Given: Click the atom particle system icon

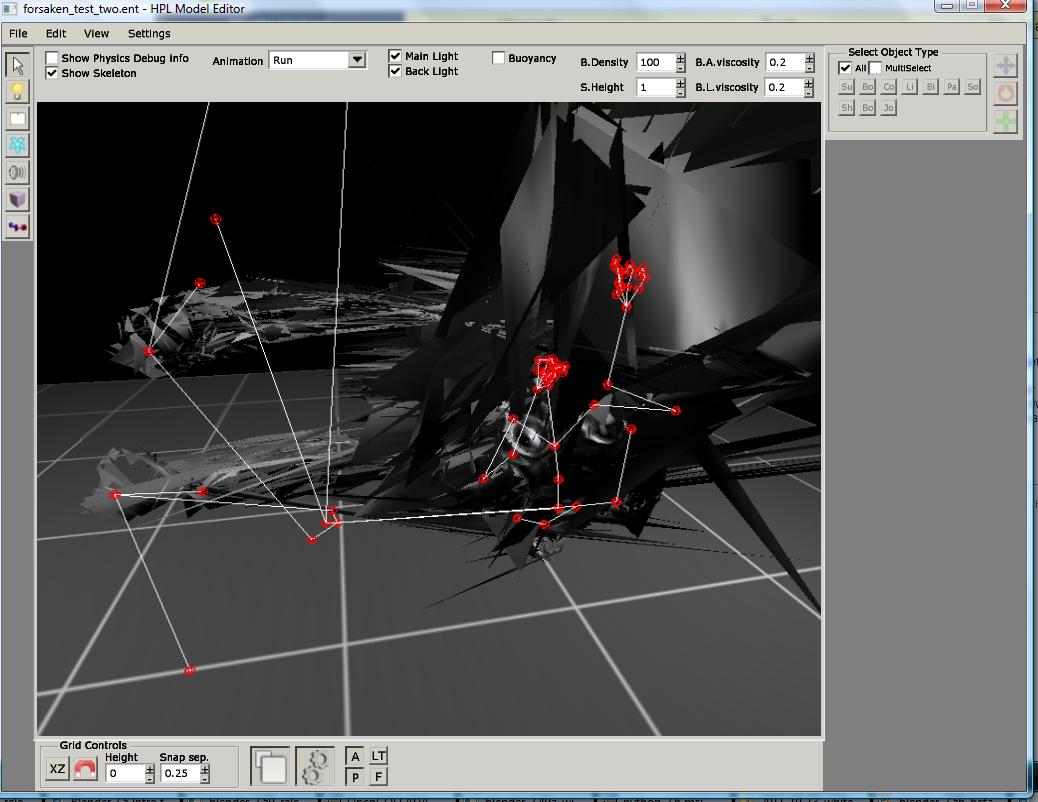Looking at the screenshot, I should pyautogui.click(x=17, y=146).
